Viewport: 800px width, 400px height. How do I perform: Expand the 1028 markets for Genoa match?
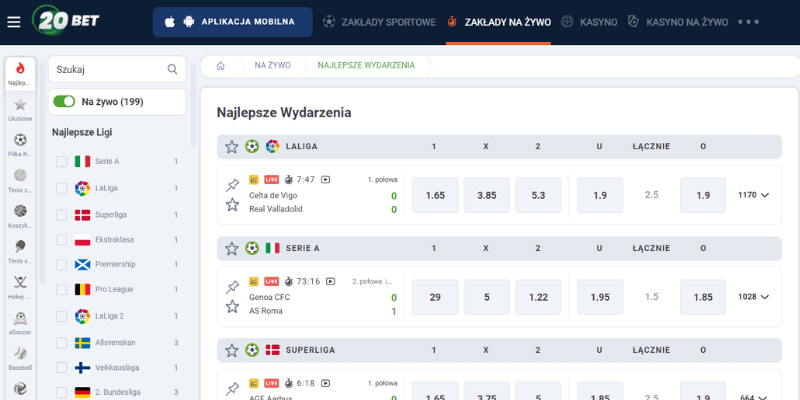coord(754,297)
